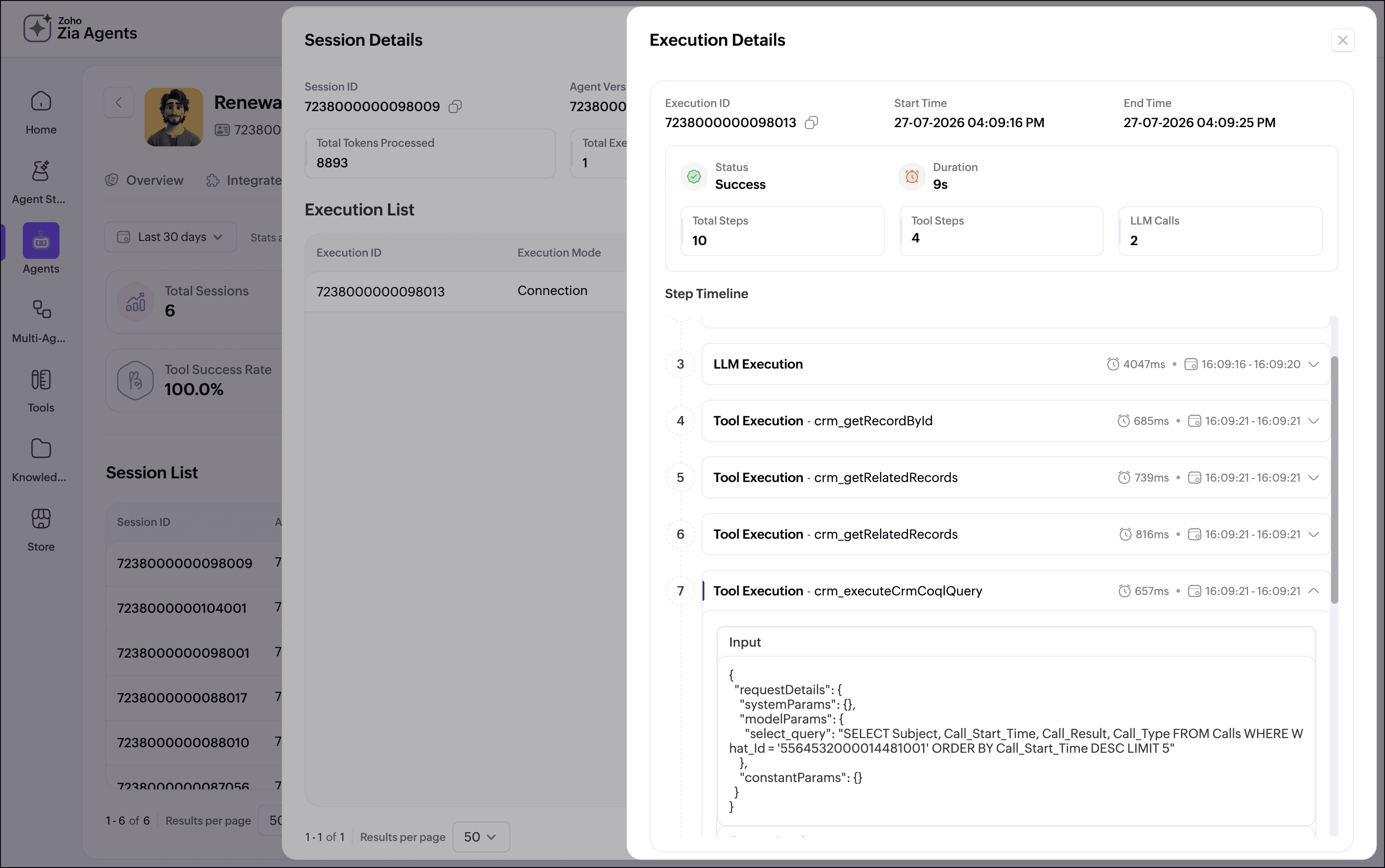Click the Total Sessions chart icon
Image resolution: width=1385 pixels, height=868 pixels.
tap(135, 301)
